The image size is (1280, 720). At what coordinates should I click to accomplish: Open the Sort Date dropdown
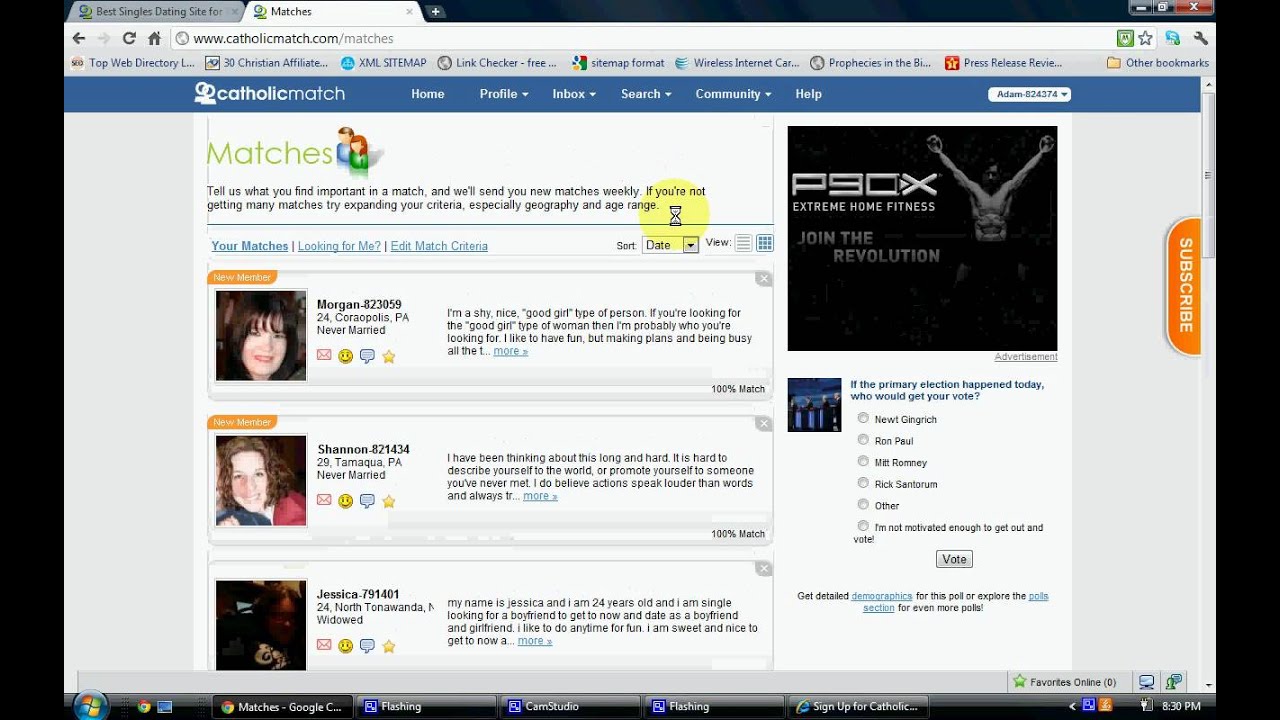pyautogui.click(x=670, y=245)
